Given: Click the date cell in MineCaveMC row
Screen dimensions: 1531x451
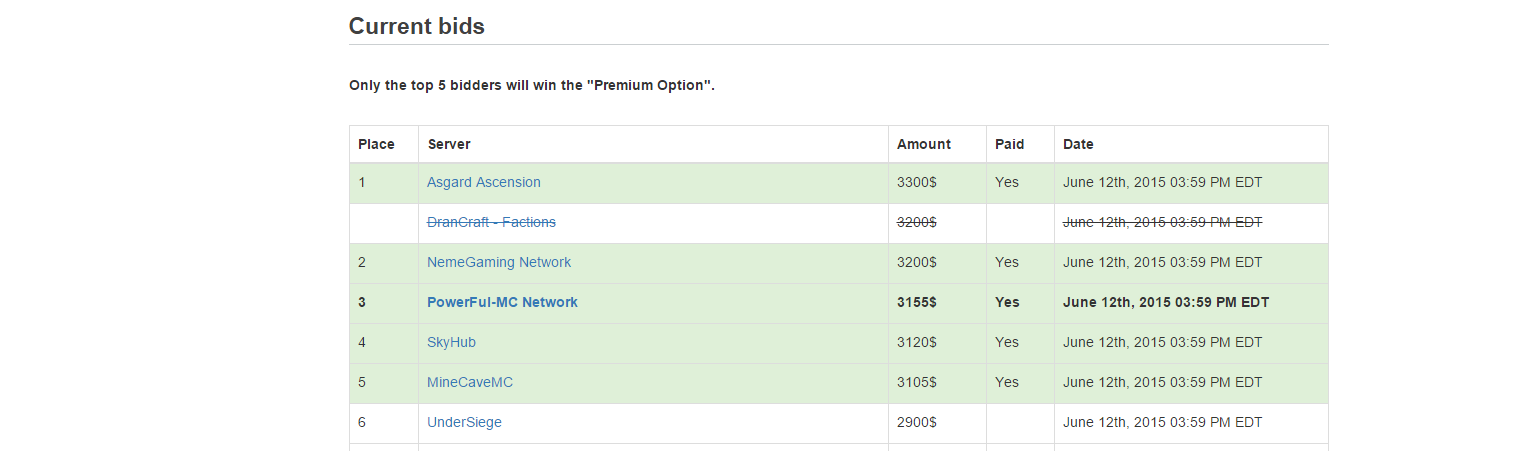Looking at the screenshot, I should 1162,382.
